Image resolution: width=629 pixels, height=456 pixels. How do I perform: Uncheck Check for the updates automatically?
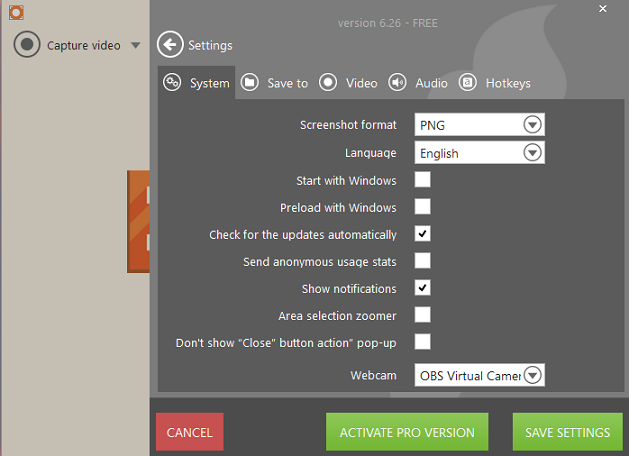pos(422,233)
